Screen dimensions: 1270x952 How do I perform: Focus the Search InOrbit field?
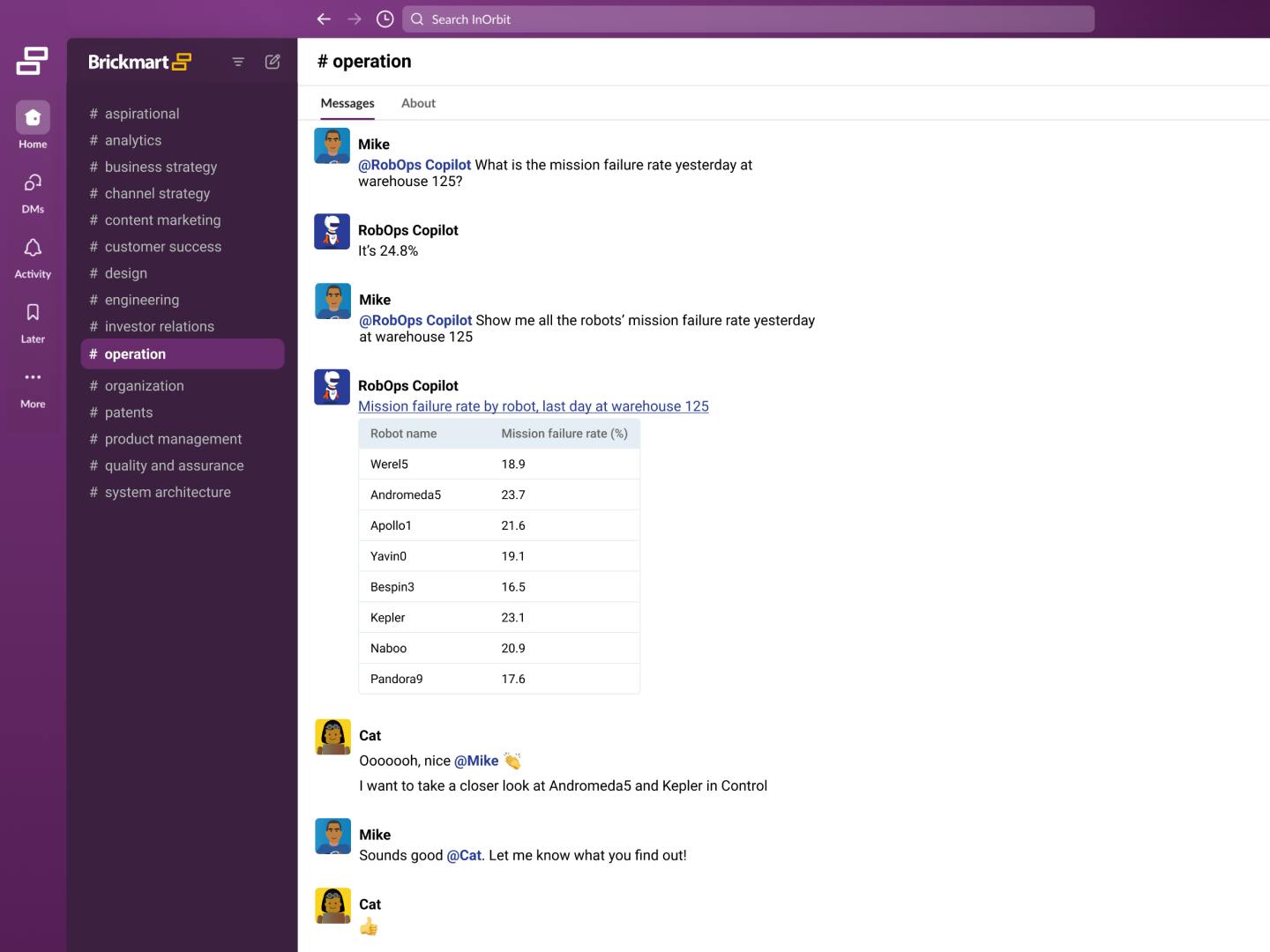pyautogui.click(x=748, y=19)
